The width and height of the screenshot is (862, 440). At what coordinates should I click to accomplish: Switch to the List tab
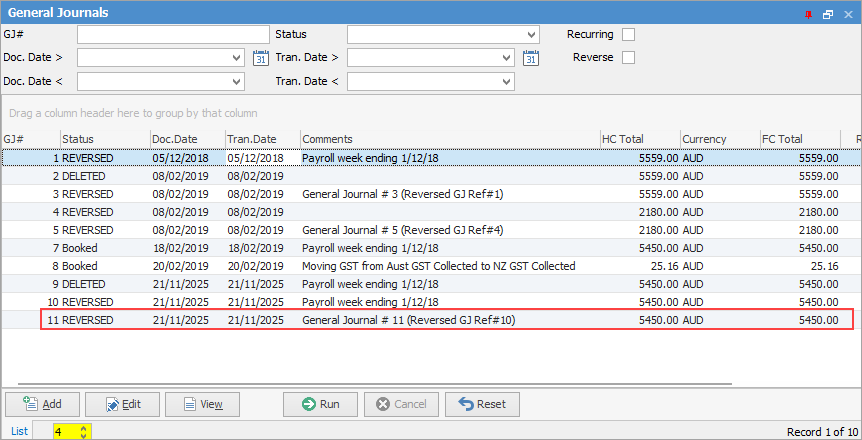pos(19,431)
